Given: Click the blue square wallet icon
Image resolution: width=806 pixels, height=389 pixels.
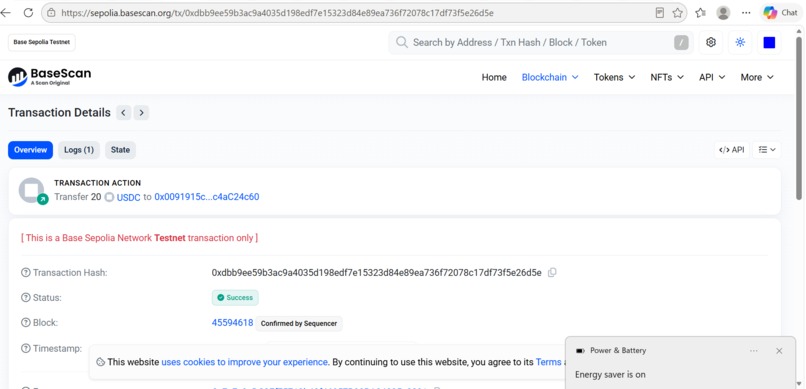Looking at the screenshot, I should click(769, 43).
